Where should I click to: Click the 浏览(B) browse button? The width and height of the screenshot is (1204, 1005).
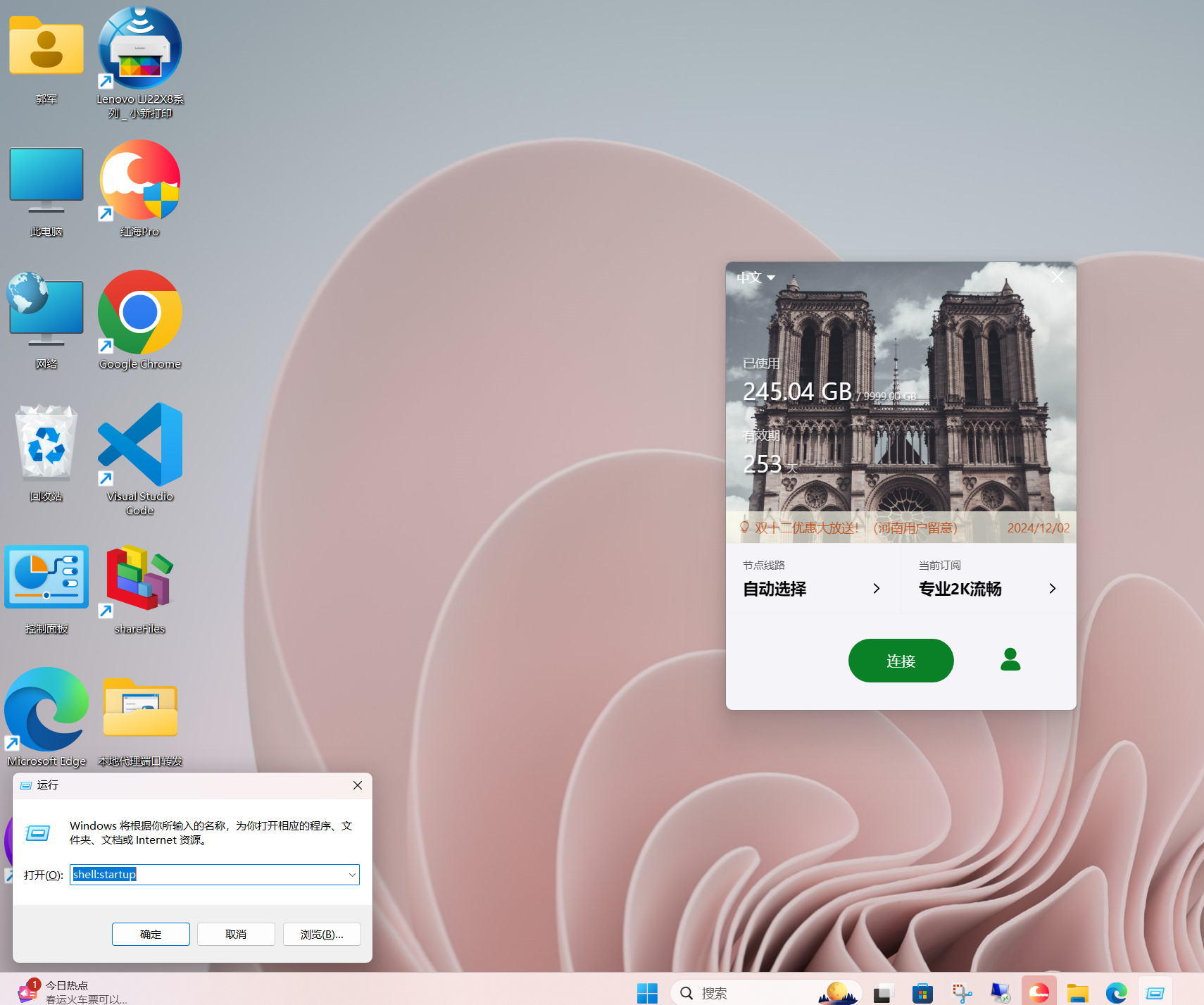[x=321, y=934]
